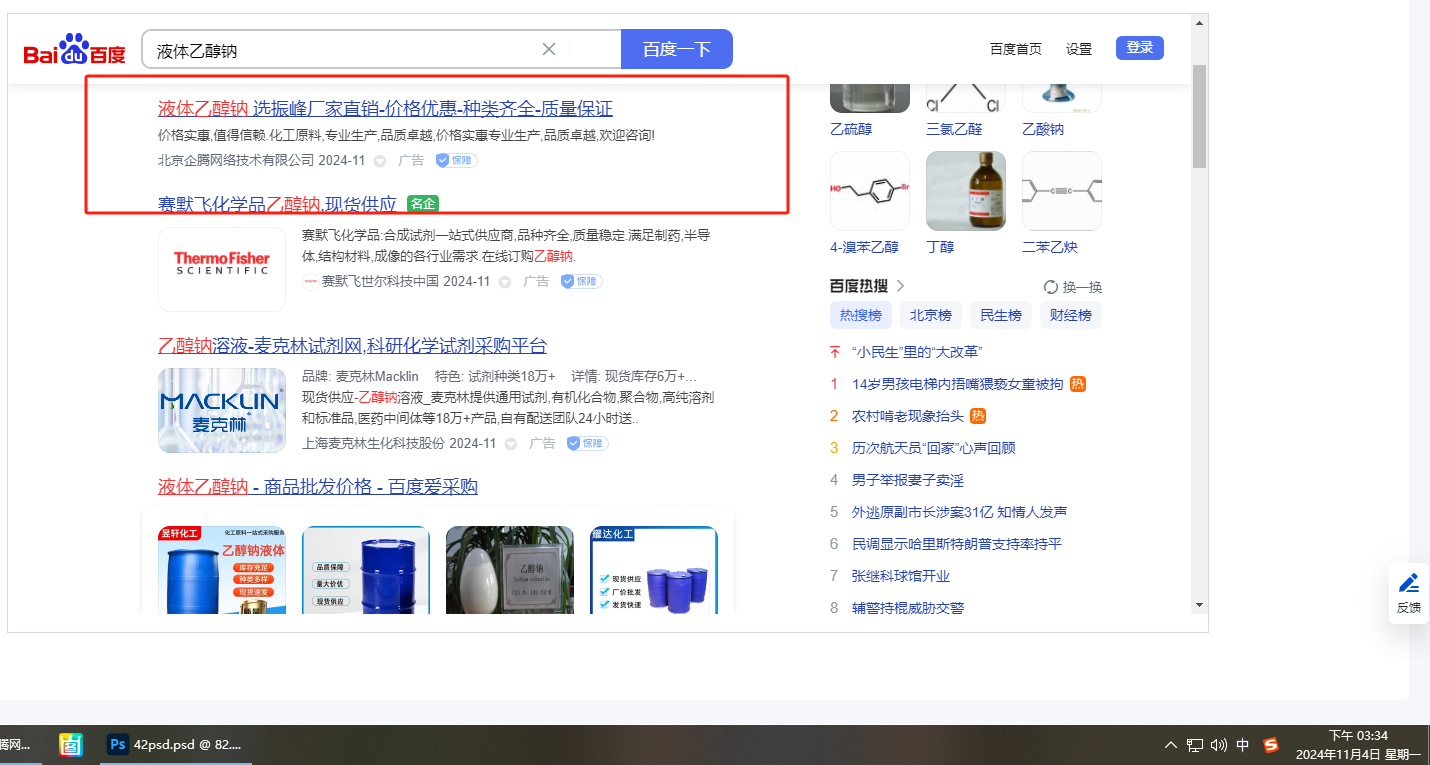Image resolution: width=1430 pixels, height=765 pixels.
Task: Open 乙醇钠溶液-麦克林试剂网 result title
Action: click(353, 346)
